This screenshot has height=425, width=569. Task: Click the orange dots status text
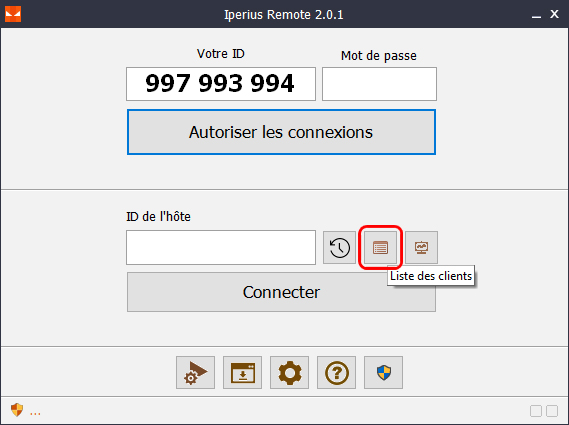[x=35, y=413]
